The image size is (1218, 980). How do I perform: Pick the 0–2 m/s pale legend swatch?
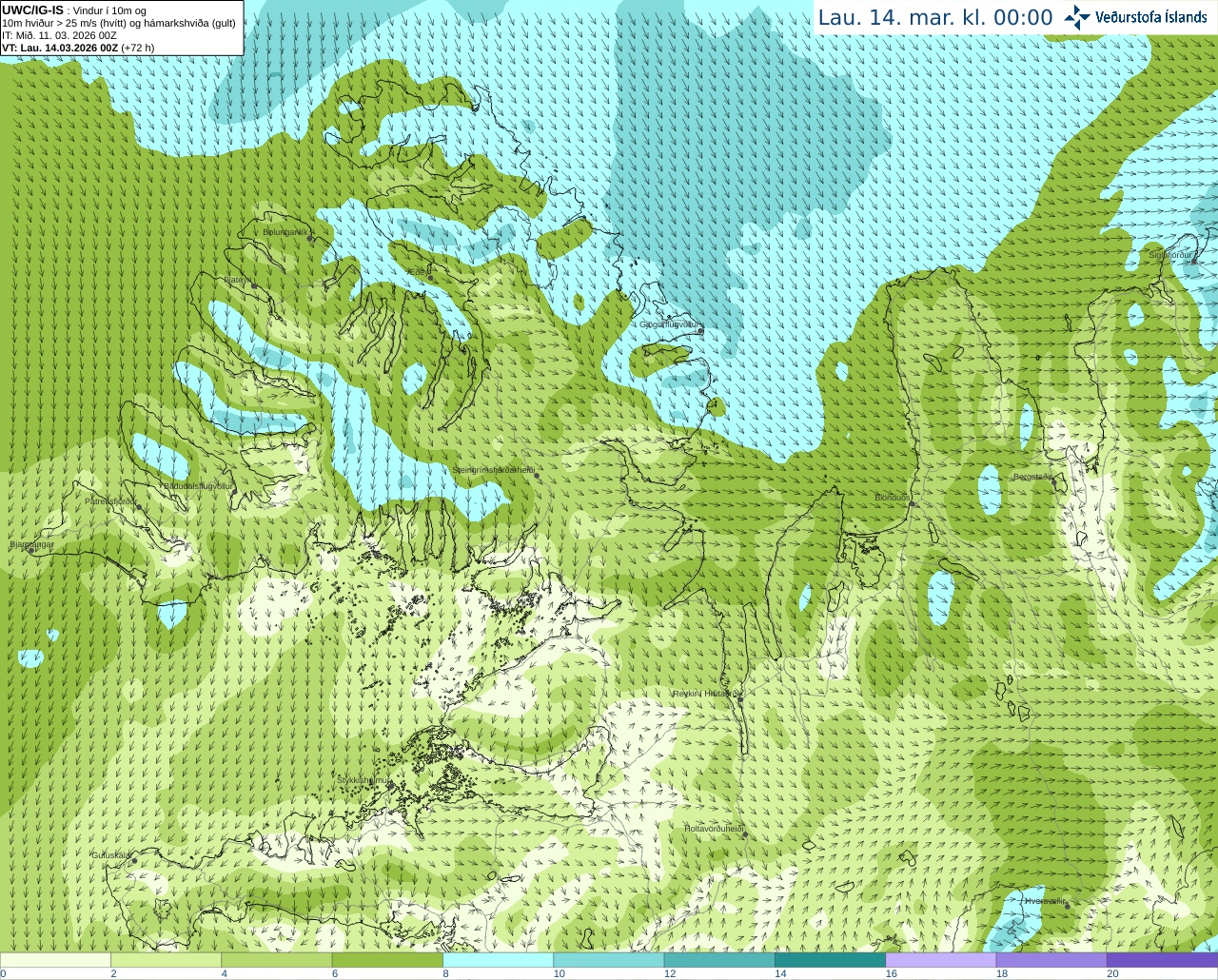(55, 960)
